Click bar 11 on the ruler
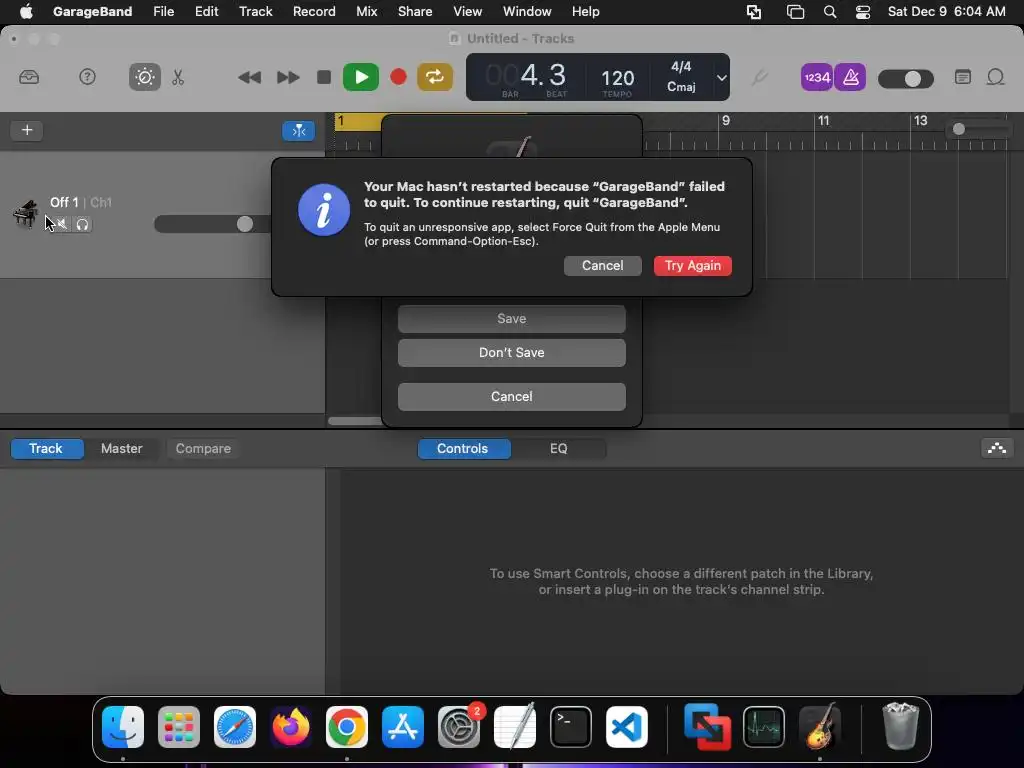The image size is (1024, 768). 824,121
